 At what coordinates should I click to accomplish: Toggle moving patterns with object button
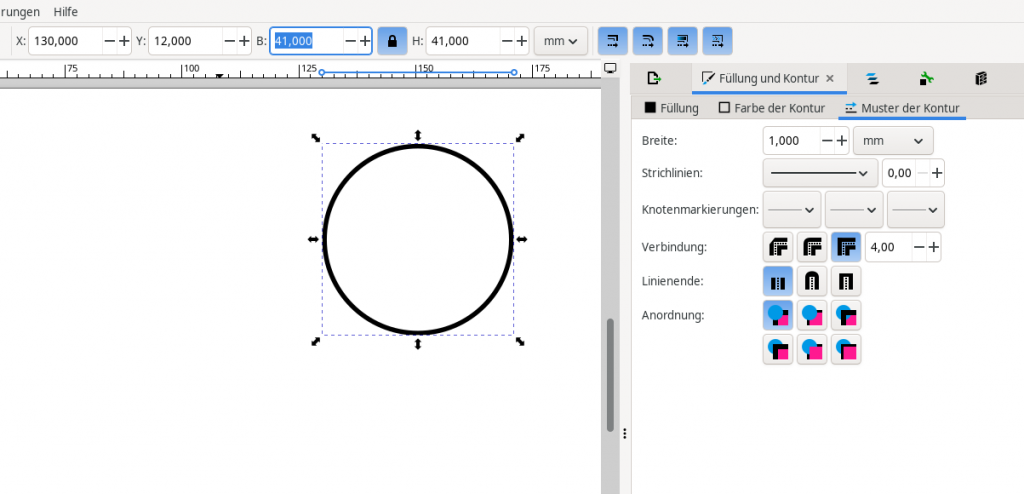click(x=718, y=41)
